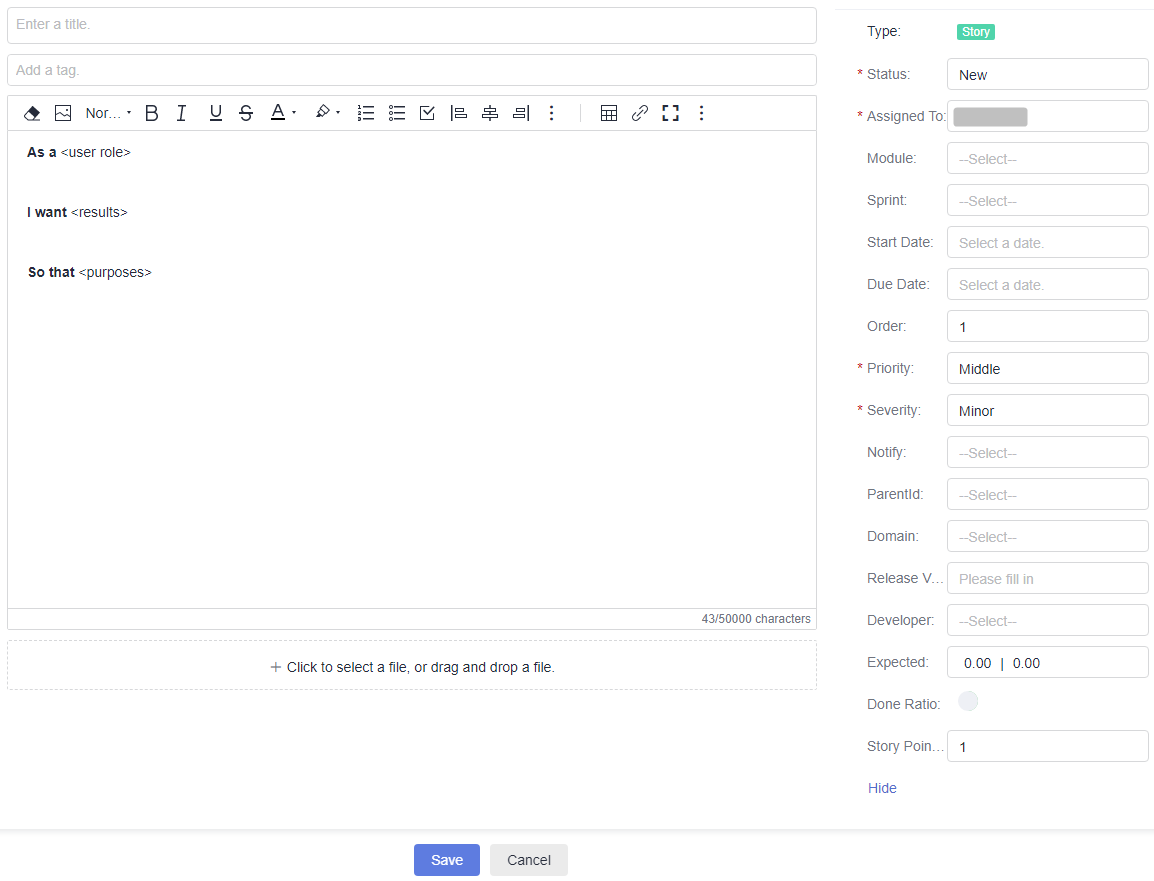The image size is (1154, 881).
Task: Insert a checklist
Action: 427,113
